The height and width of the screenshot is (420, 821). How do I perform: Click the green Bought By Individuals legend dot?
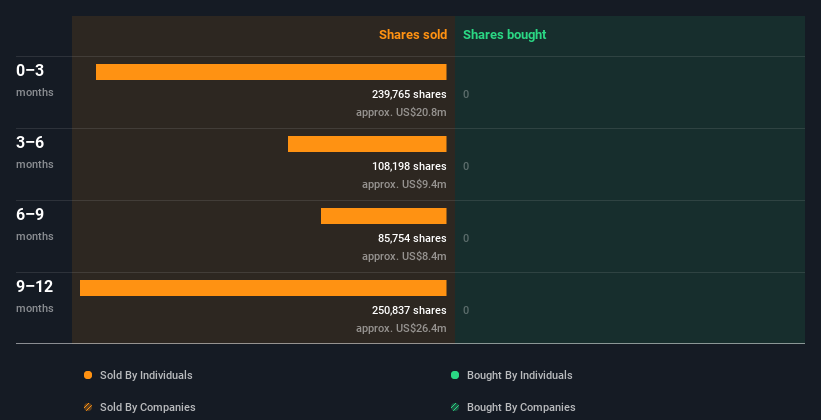(x=455, y=375)
